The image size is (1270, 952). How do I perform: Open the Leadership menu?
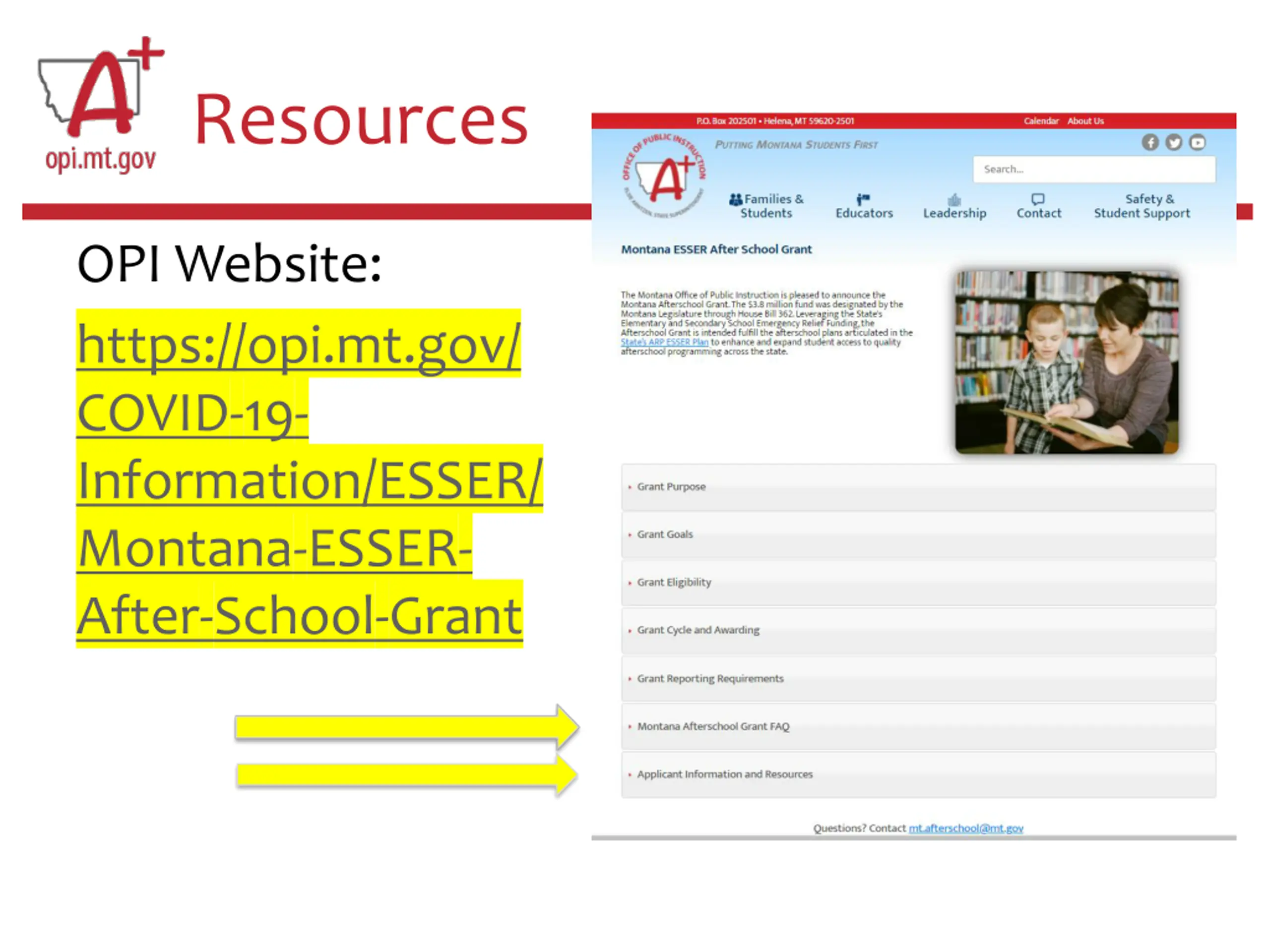point(954,207)
